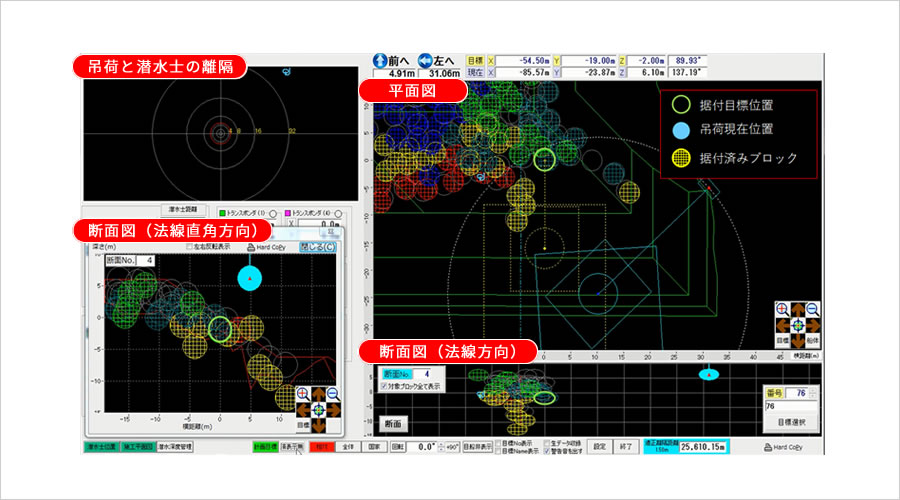Recenter cross-section window with crosshair icon
The width and height of the screenshot is (900, 500).
tap(319, 410)
